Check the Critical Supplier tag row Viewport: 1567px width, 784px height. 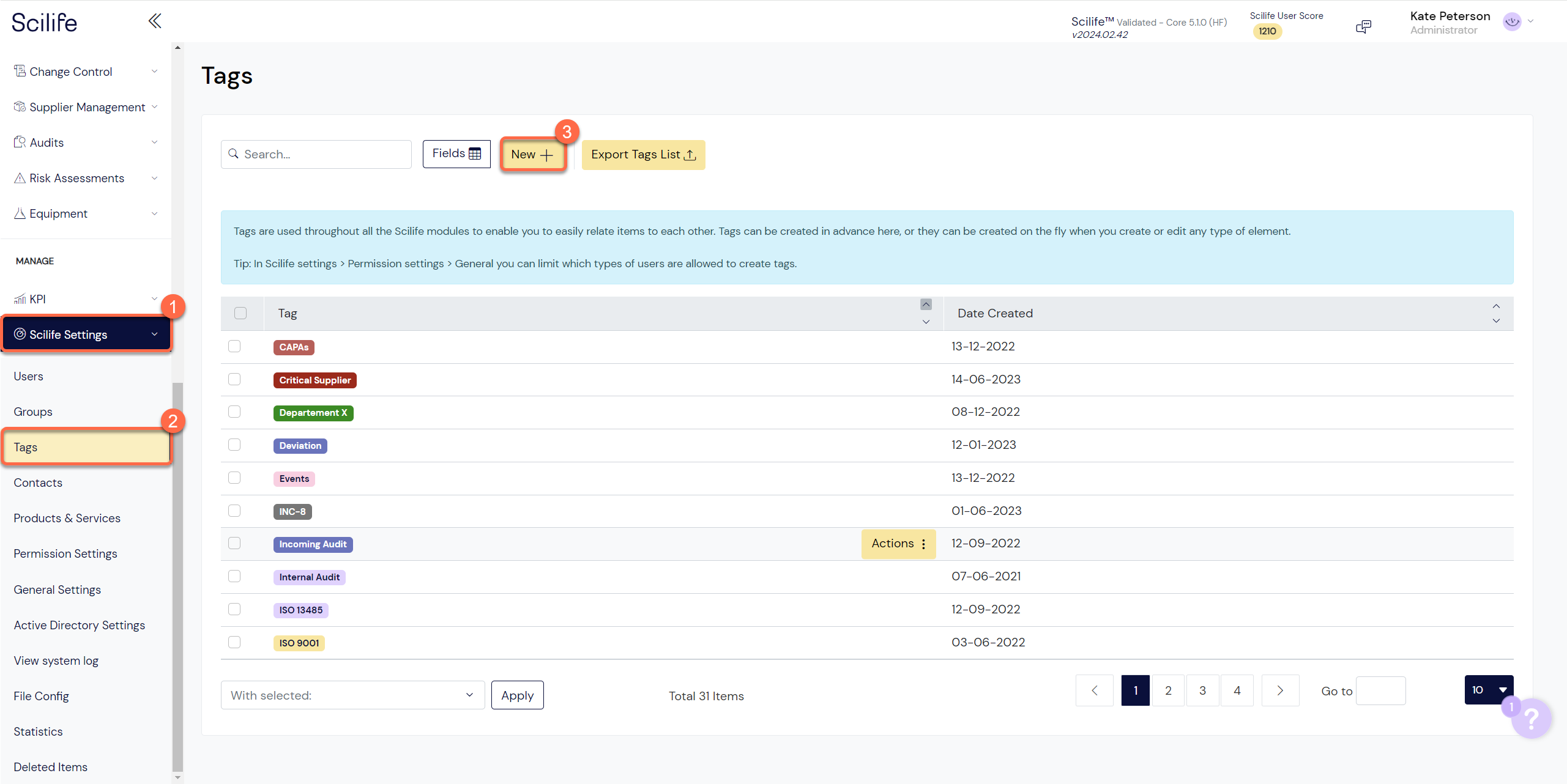point(234,379)
